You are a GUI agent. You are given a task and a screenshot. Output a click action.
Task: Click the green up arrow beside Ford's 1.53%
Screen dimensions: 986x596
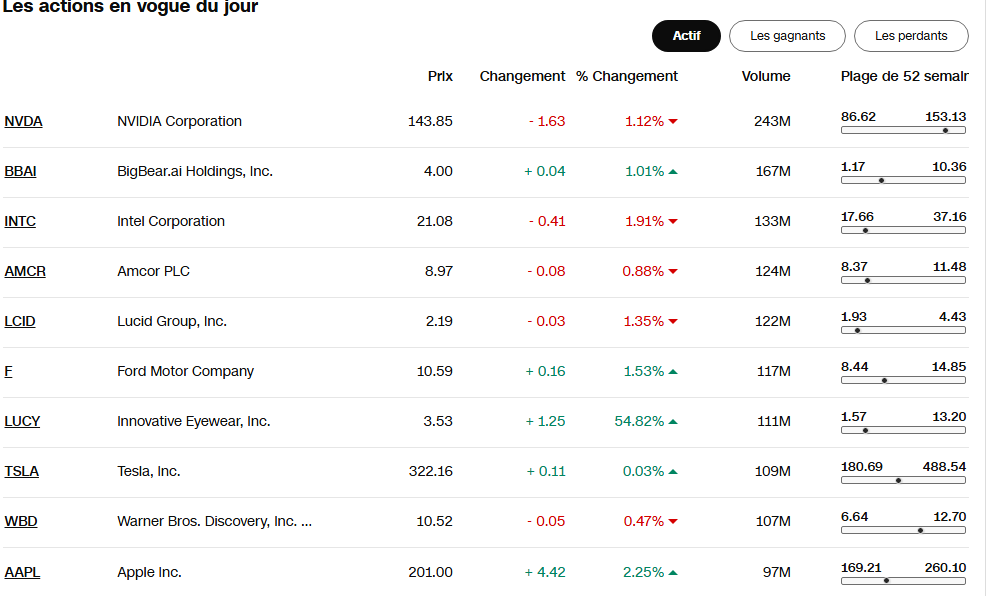pyautogui.click(x=673, y=372)
